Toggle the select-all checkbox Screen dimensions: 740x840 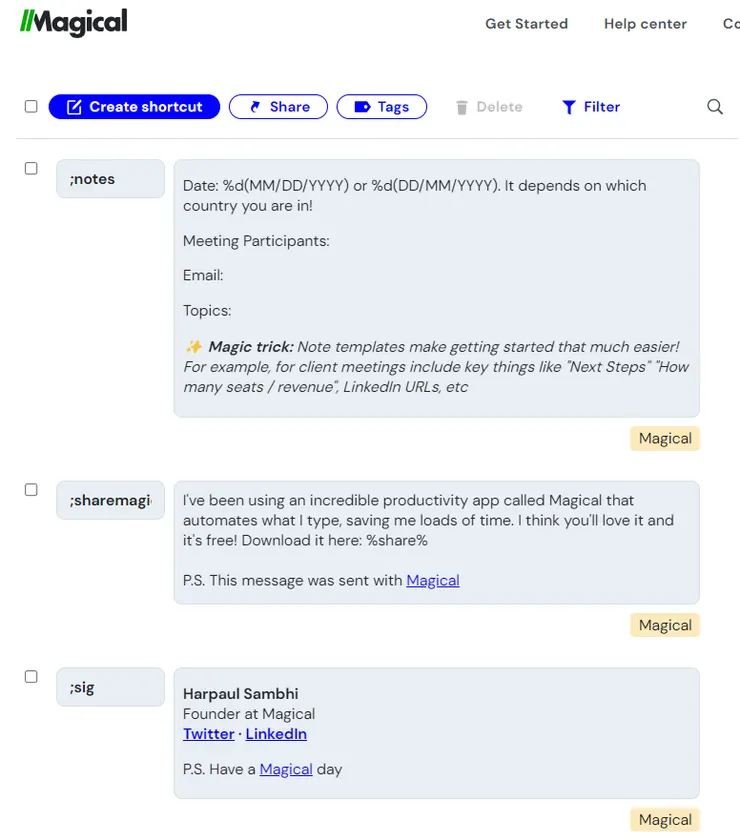pyautogui.click(x=31, y=106)
